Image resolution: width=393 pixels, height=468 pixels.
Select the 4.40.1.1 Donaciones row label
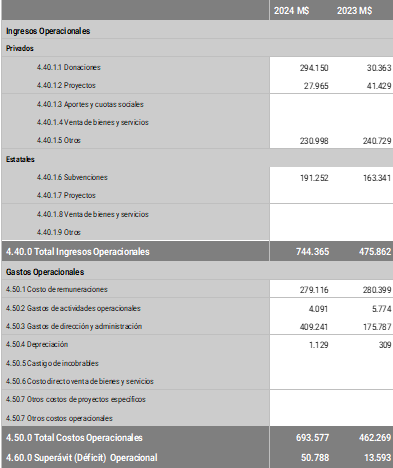tap(69, 67)
